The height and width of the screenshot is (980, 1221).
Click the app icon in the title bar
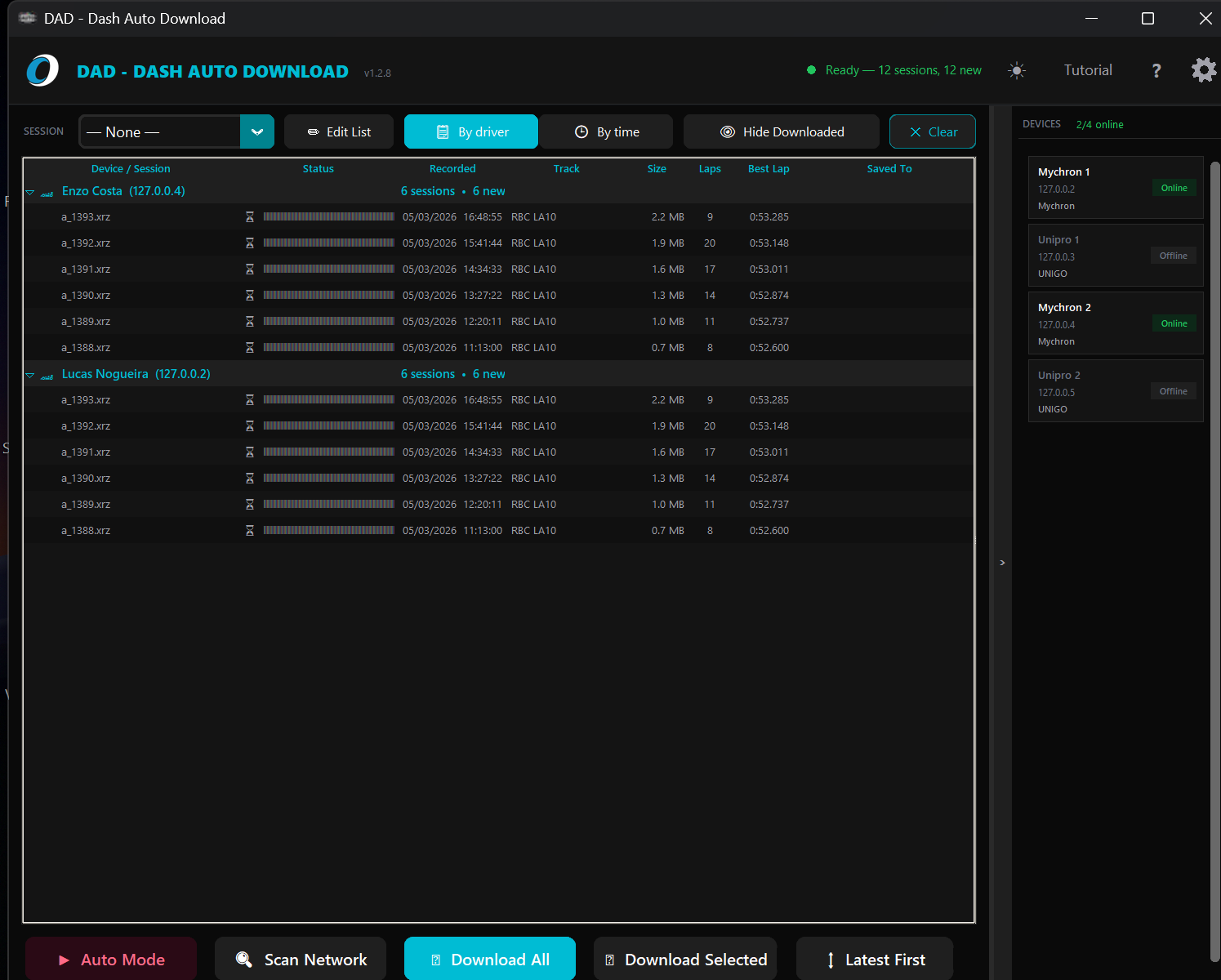pos(27,18)
